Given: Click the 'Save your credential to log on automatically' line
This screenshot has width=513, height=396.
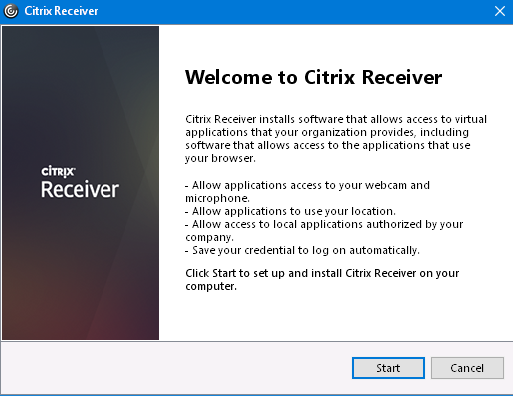Looking at the screenshot, I should pos(302,250).
